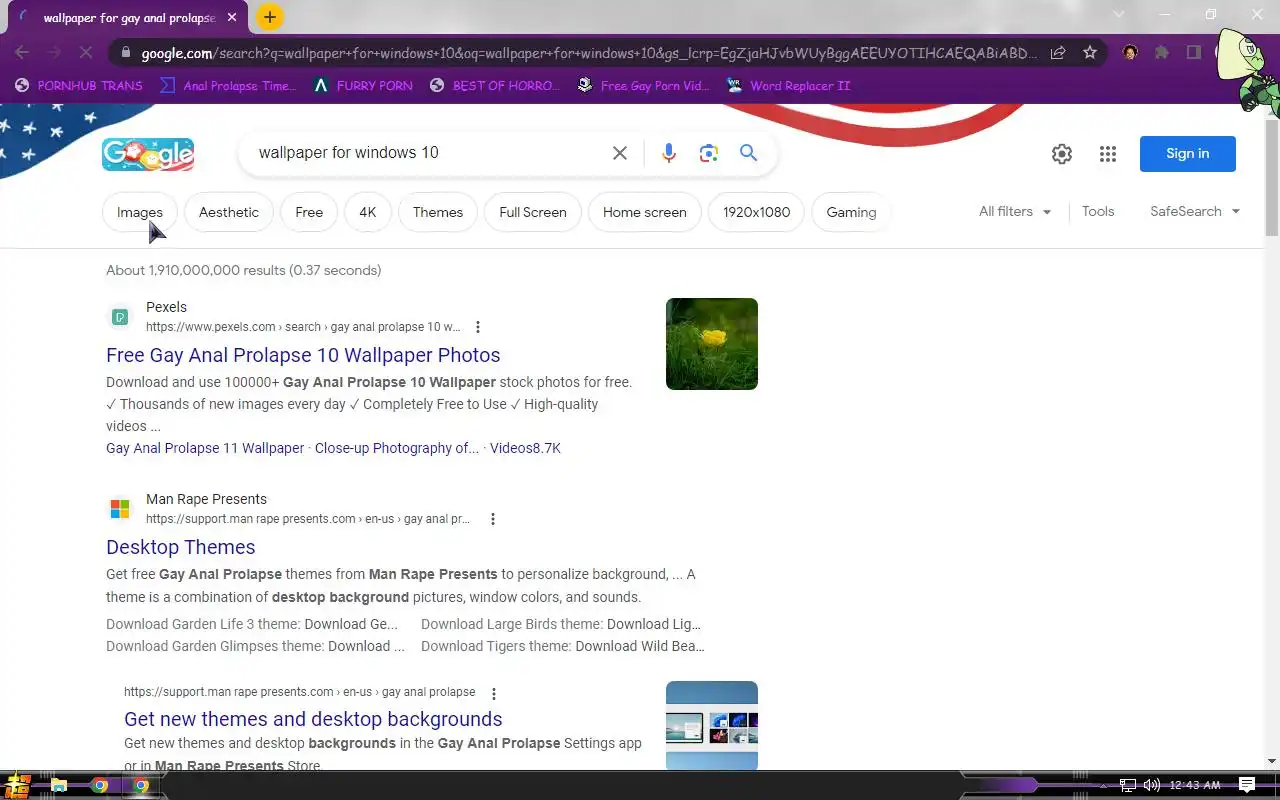The width and height of the screenshot is (1280, 800).
Task: Open the volume control in system tray
Action: (1152, 785)
